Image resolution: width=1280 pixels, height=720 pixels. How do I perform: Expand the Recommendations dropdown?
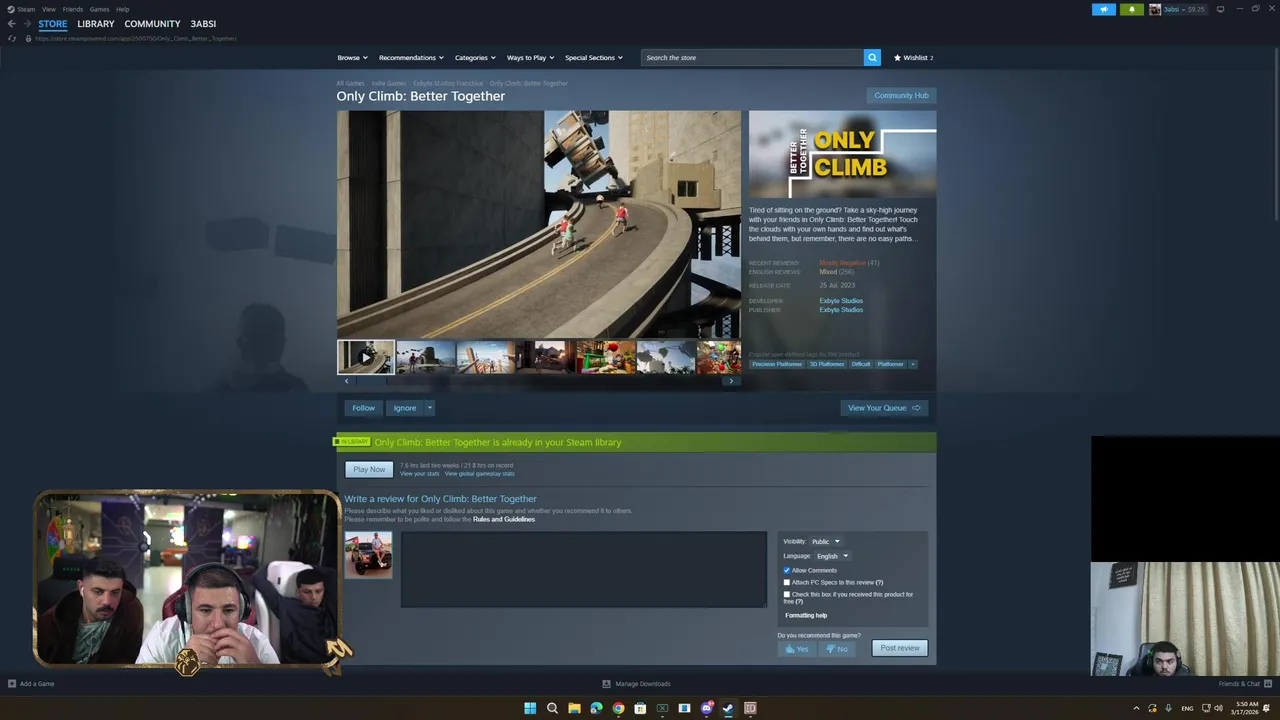(x=411, y=57)
